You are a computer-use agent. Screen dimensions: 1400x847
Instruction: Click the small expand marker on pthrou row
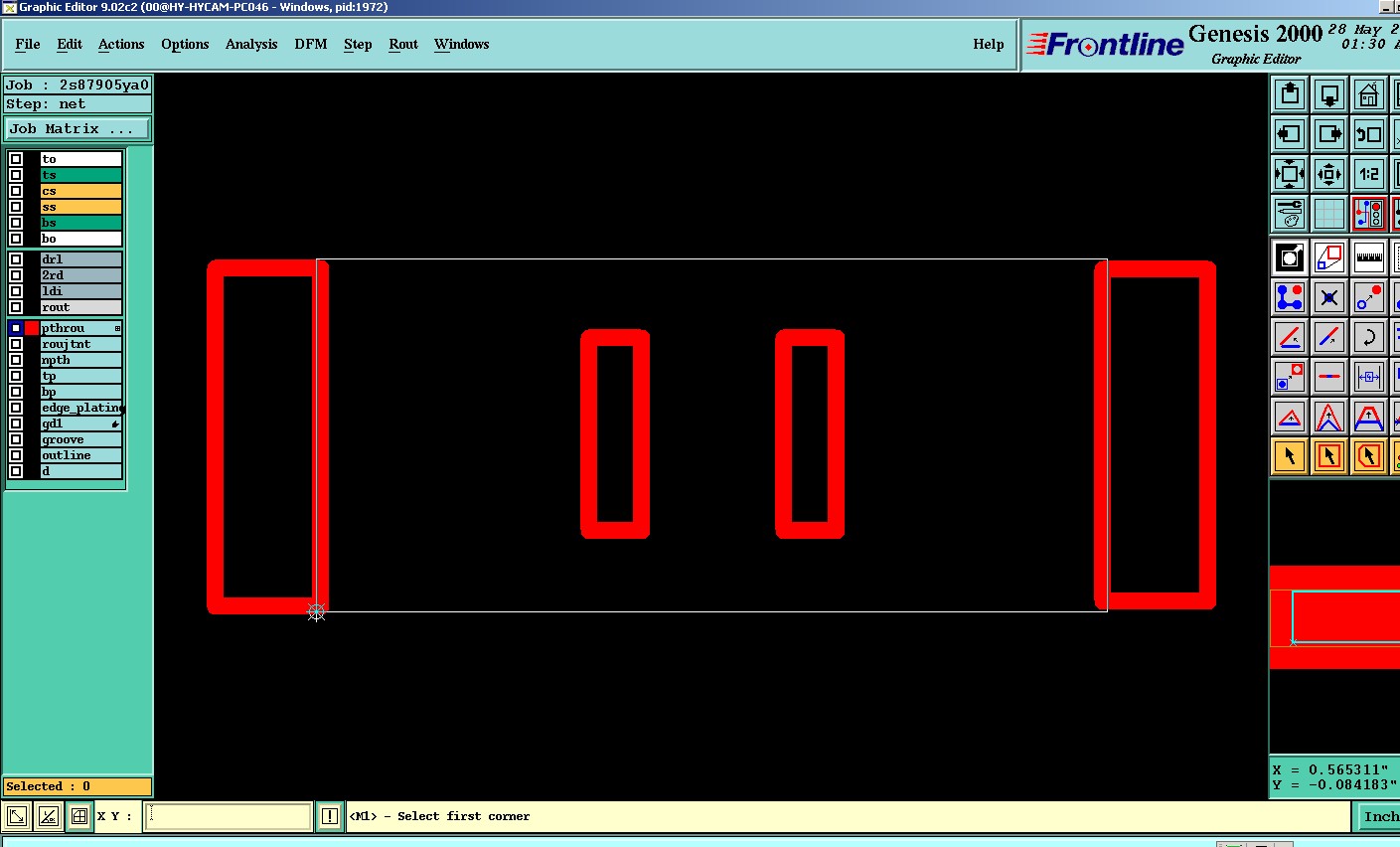click(117, 328)
